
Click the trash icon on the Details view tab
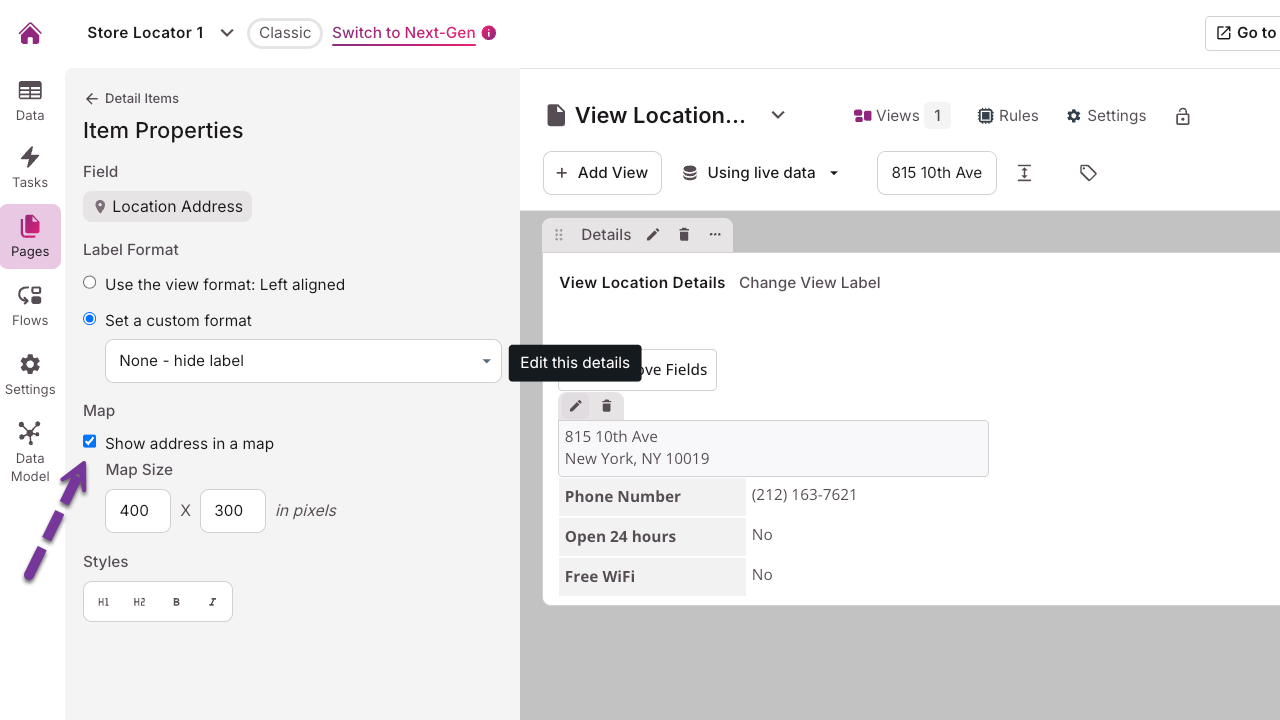click(x=684, y=235)
